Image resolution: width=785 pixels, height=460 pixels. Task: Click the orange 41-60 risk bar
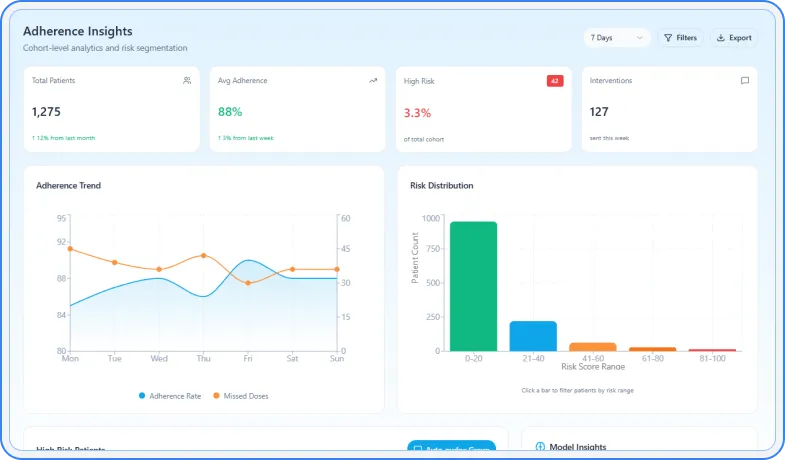pos(592,346)
